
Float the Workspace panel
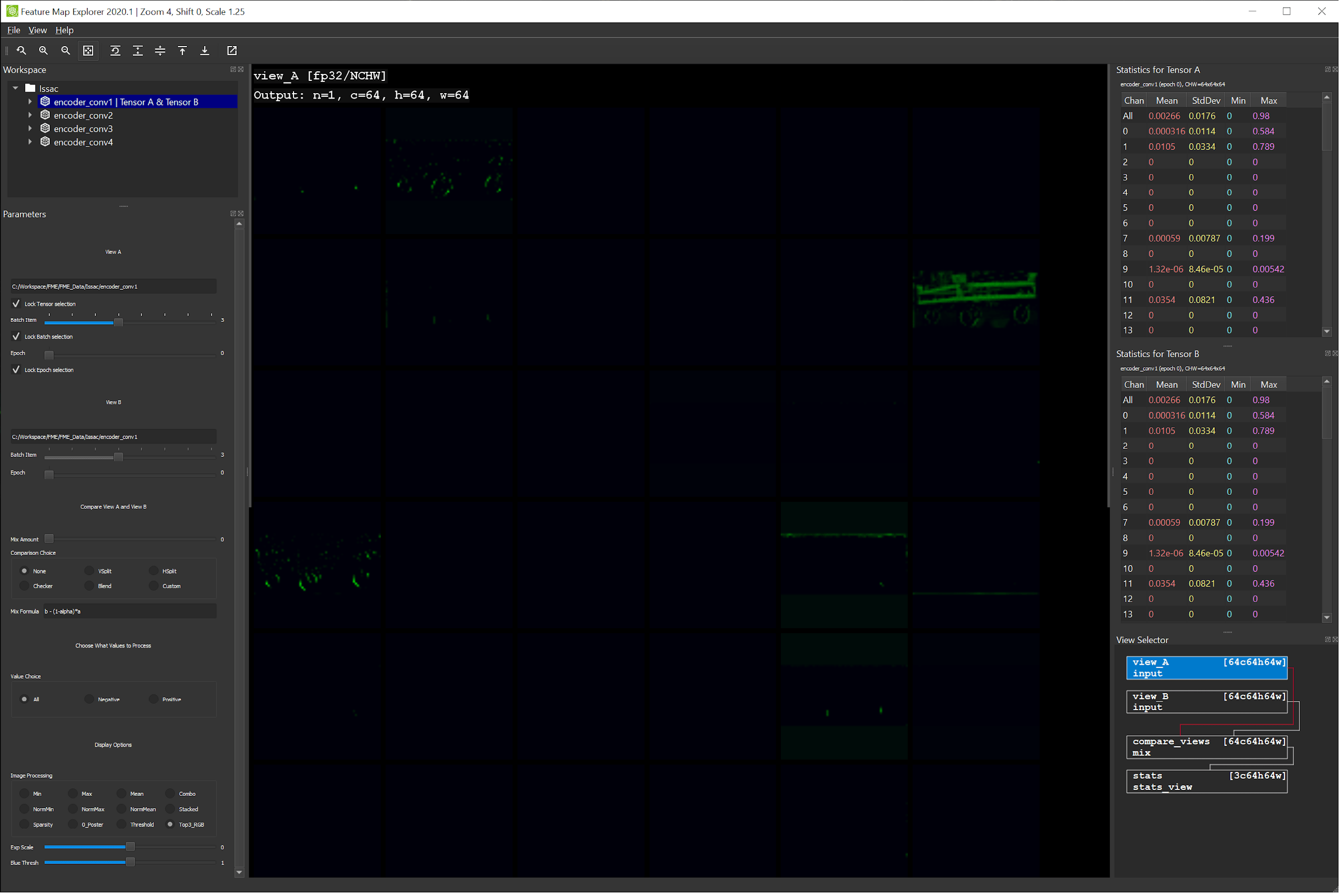point(233,69)
